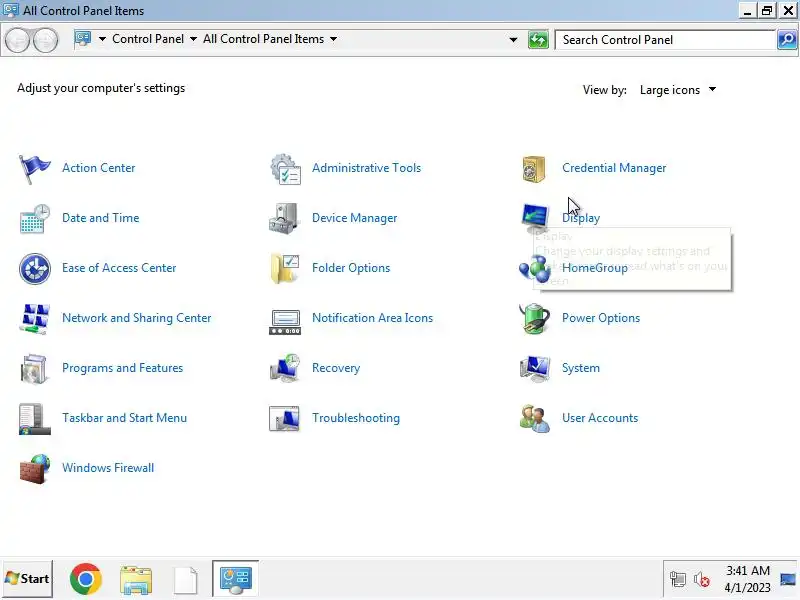Click the Recovery icon
Screen dimensions: 800x600
point(285,368)
